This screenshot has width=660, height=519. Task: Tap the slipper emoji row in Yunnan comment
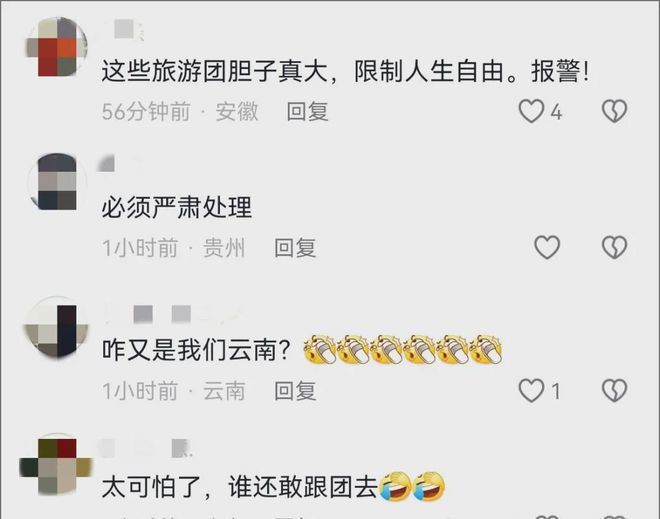tap(403, 349)
